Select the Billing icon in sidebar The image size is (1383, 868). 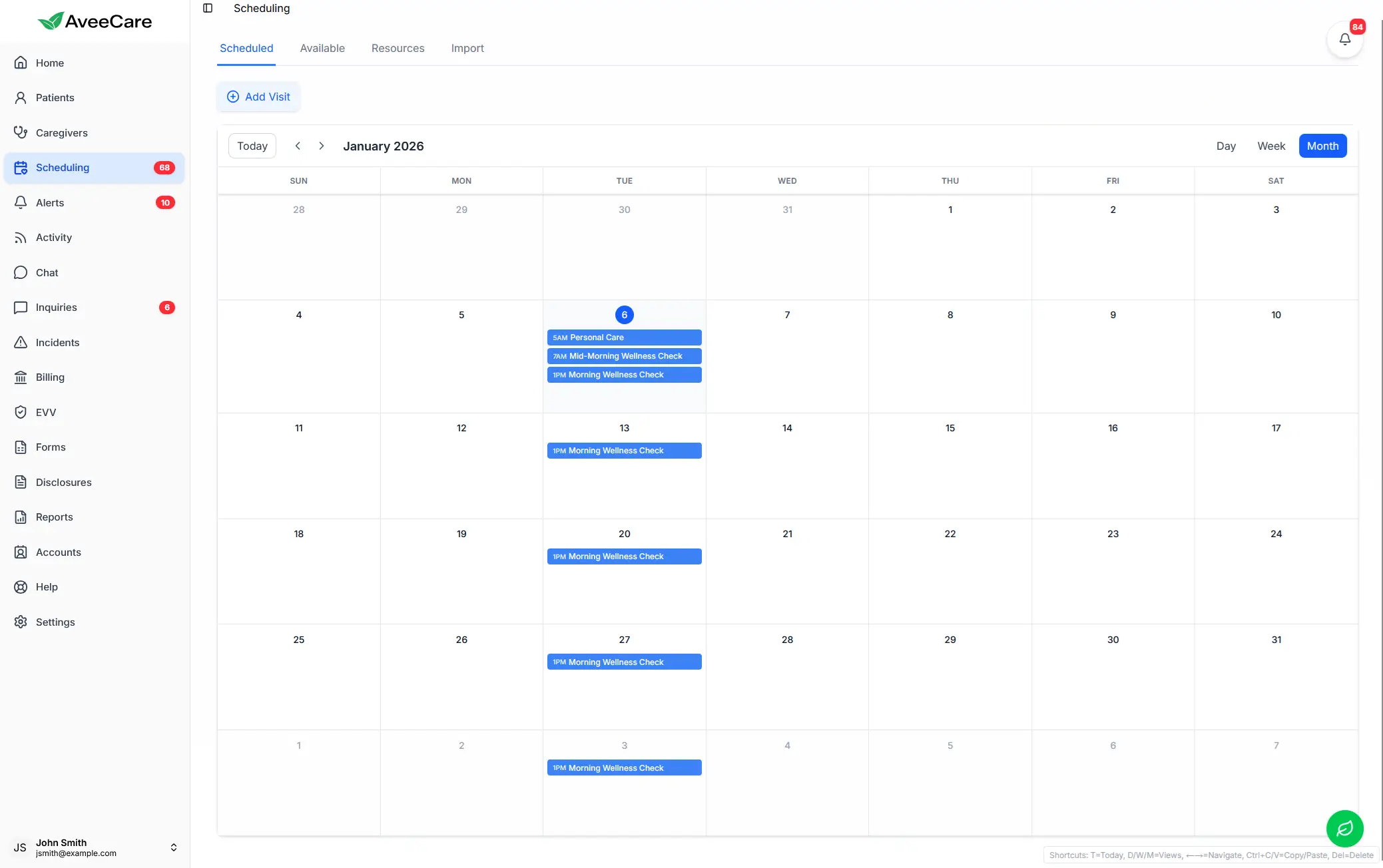(x=21, y=377)
